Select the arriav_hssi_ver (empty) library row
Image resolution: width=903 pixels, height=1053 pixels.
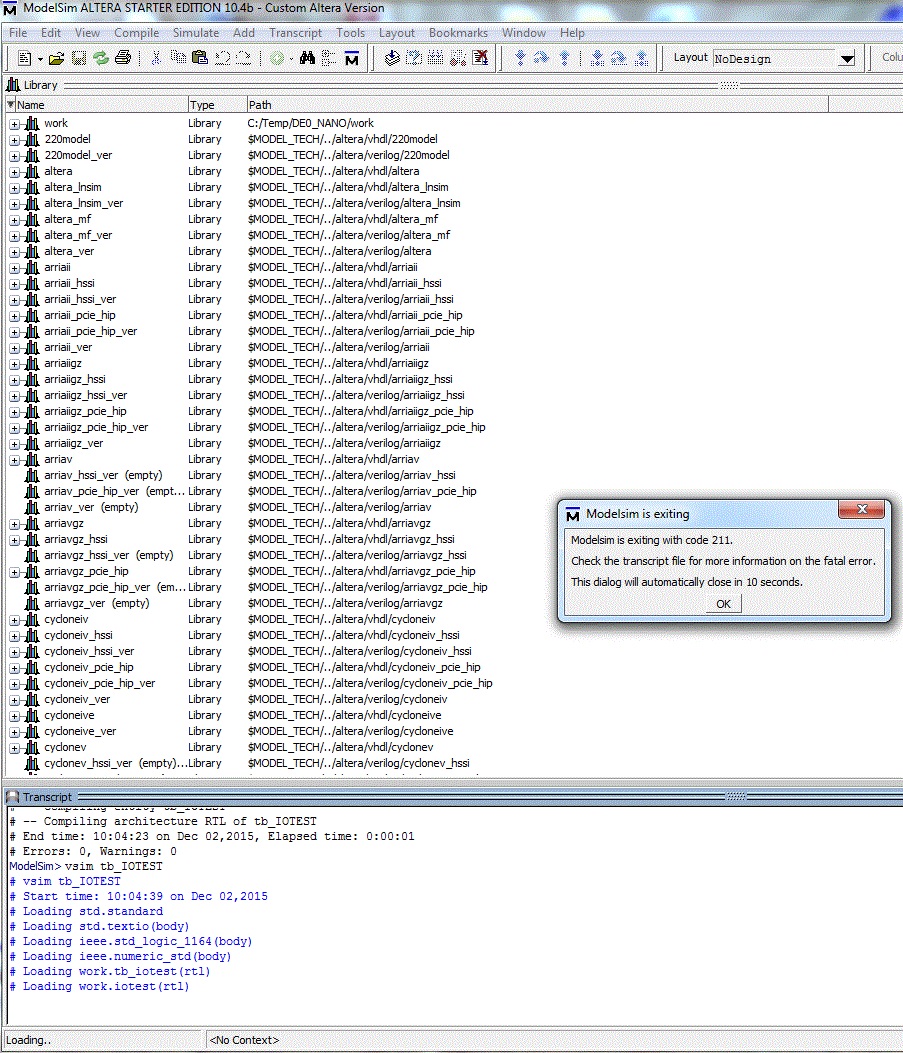tap(102, 475)
